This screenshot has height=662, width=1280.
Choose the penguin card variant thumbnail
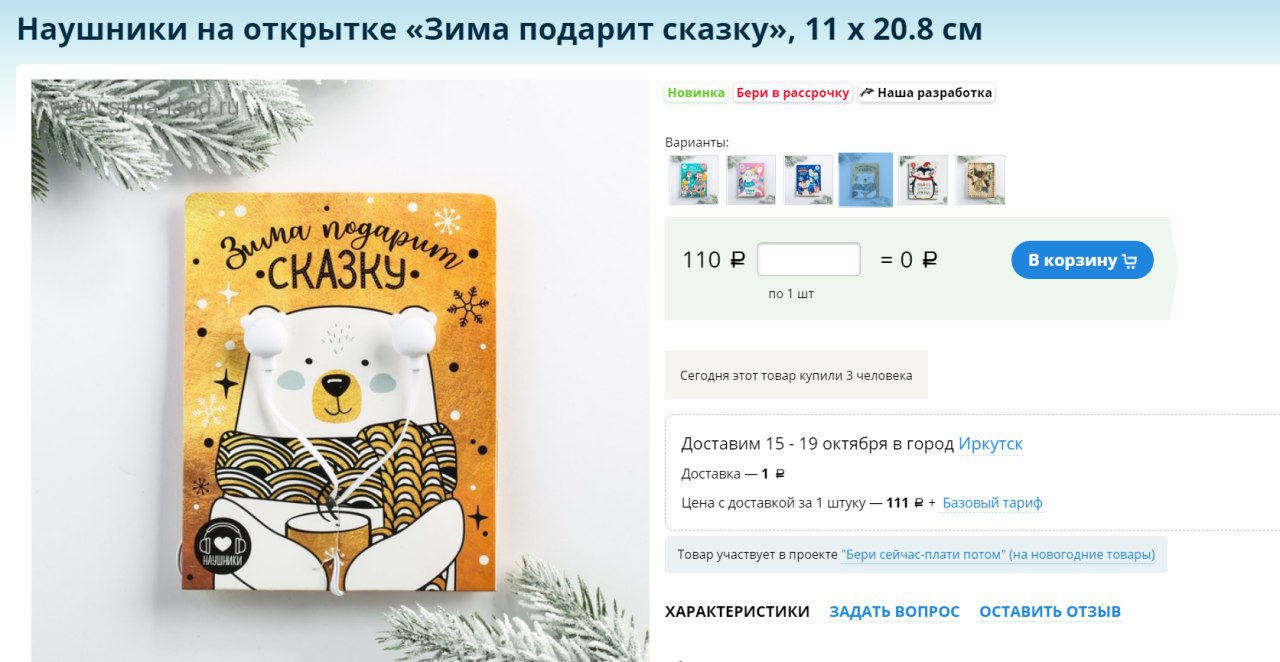click(x=923, y=180)
